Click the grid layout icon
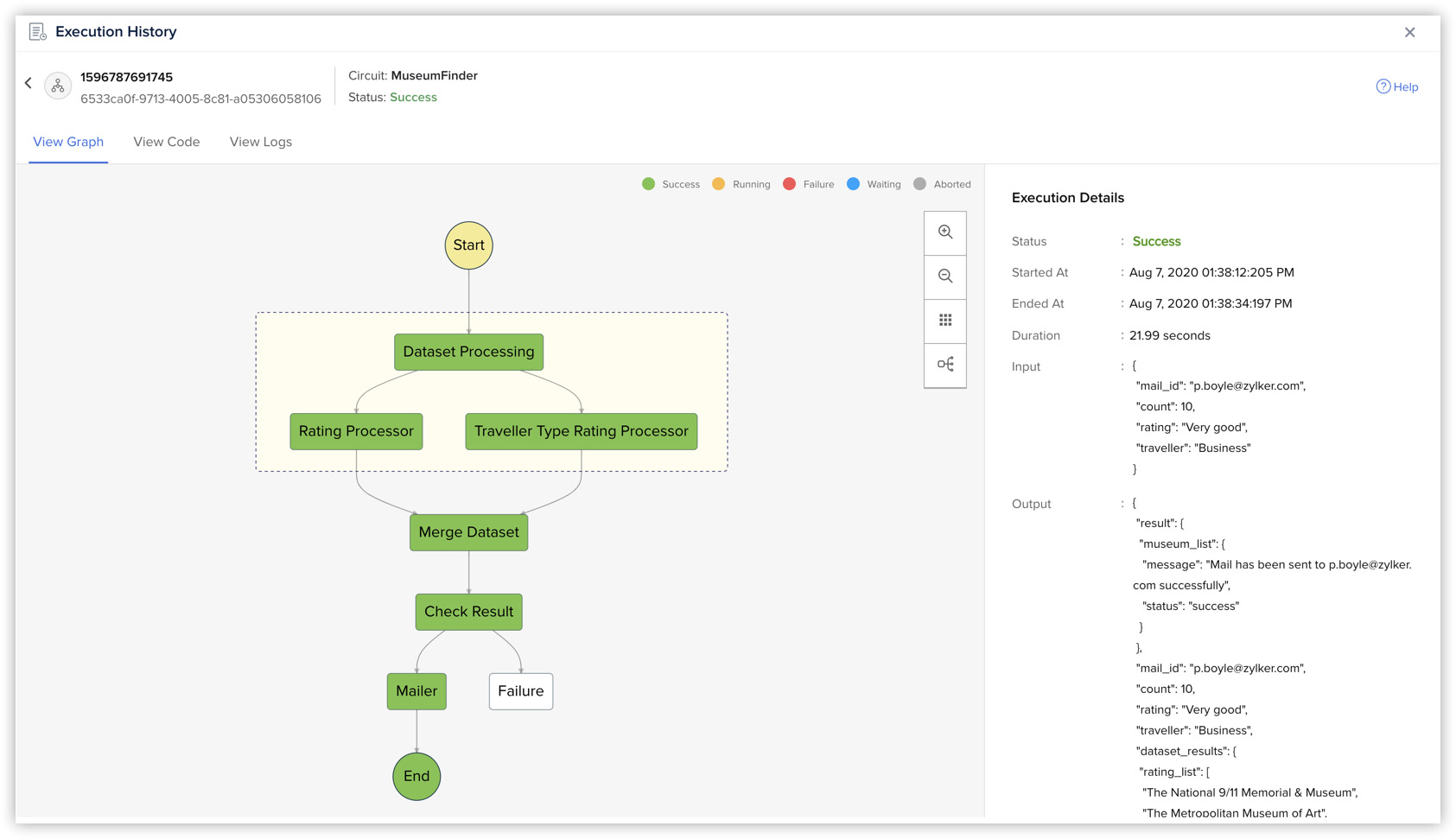The height and width of the screenshot is (839, 1456). click(x=945, y=321)
